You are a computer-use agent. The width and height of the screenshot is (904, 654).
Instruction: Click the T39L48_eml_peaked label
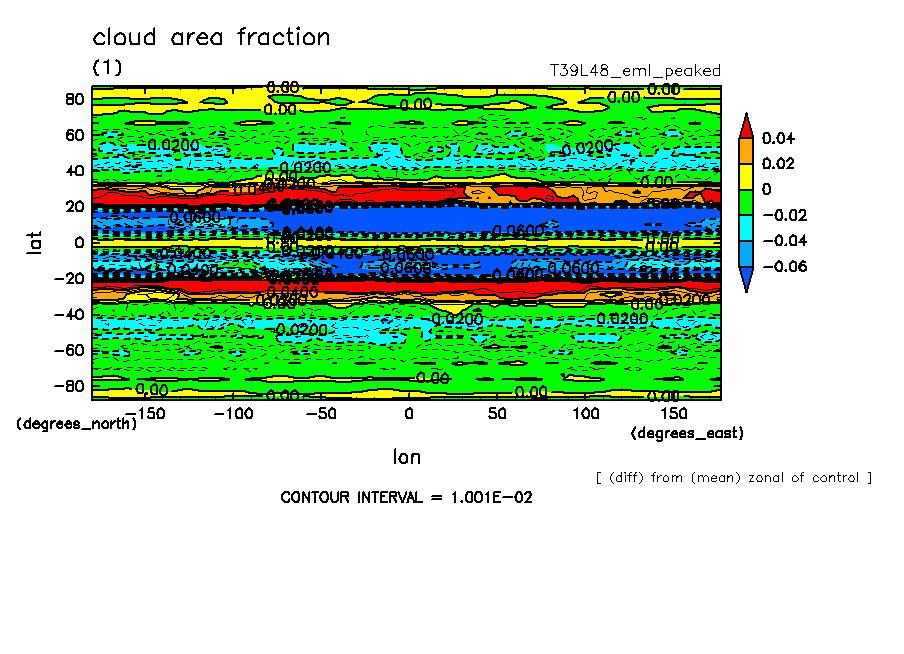[x=635, y=71]
